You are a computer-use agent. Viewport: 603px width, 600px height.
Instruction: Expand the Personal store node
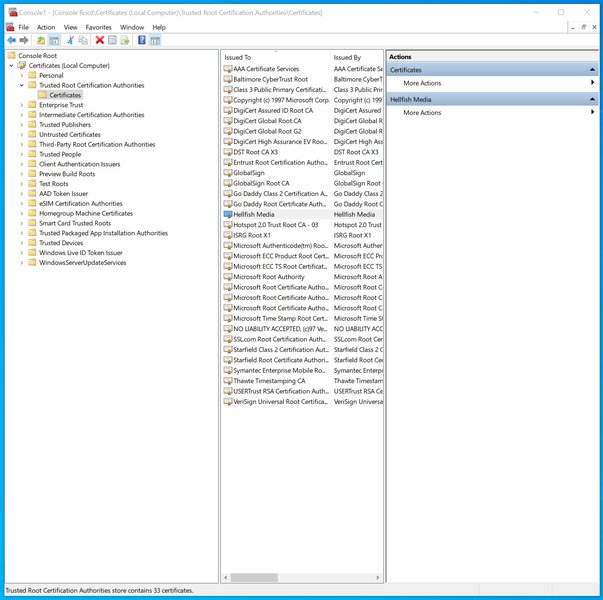coord(22,75)
